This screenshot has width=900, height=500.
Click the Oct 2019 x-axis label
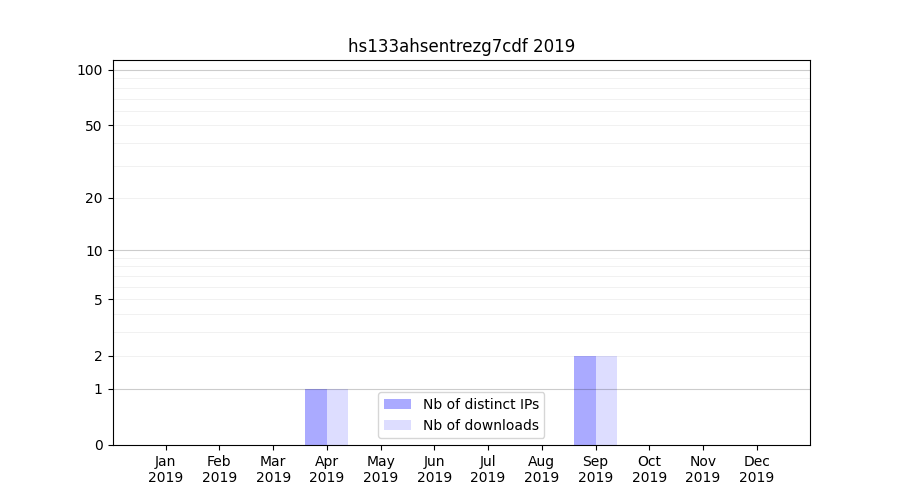649,469
